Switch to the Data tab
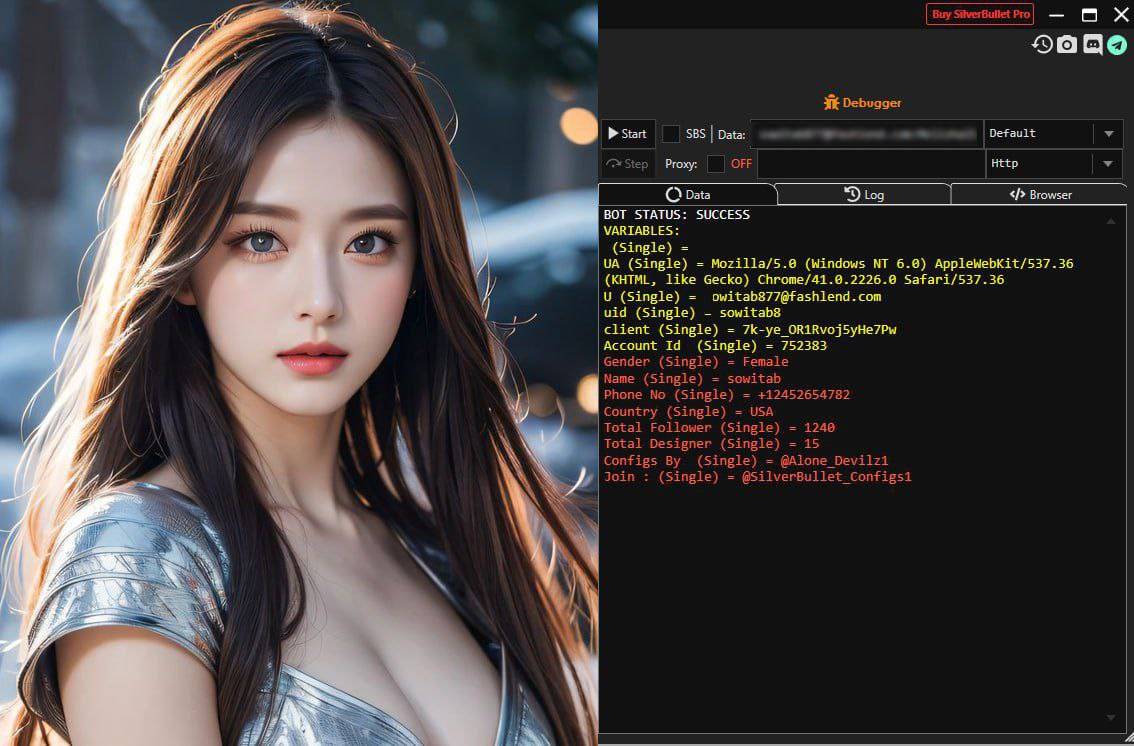1134x746 pixels. [688, 194]
